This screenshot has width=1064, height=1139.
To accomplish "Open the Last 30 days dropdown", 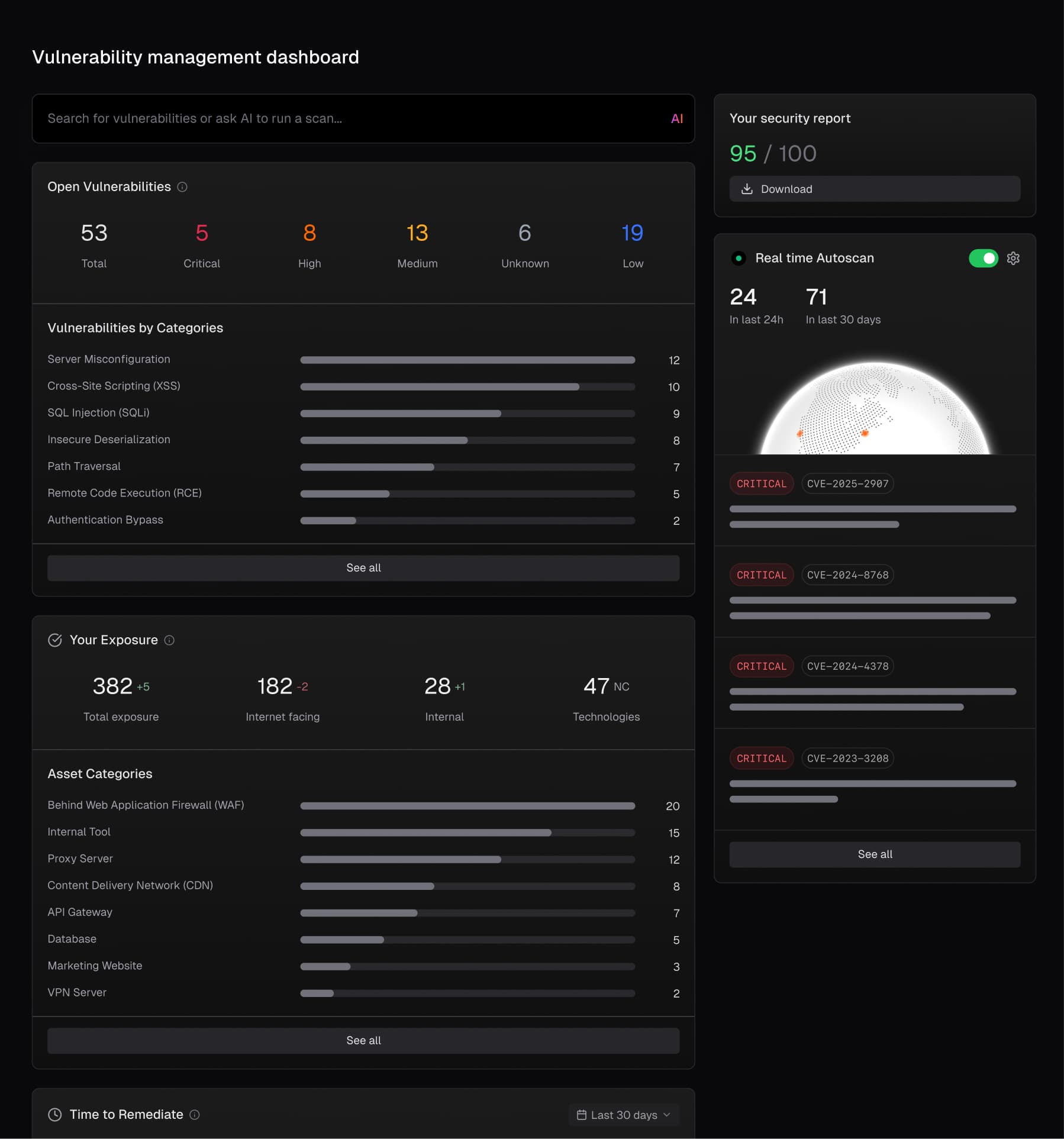I will pyautogui.click(x=624, y=1115).
